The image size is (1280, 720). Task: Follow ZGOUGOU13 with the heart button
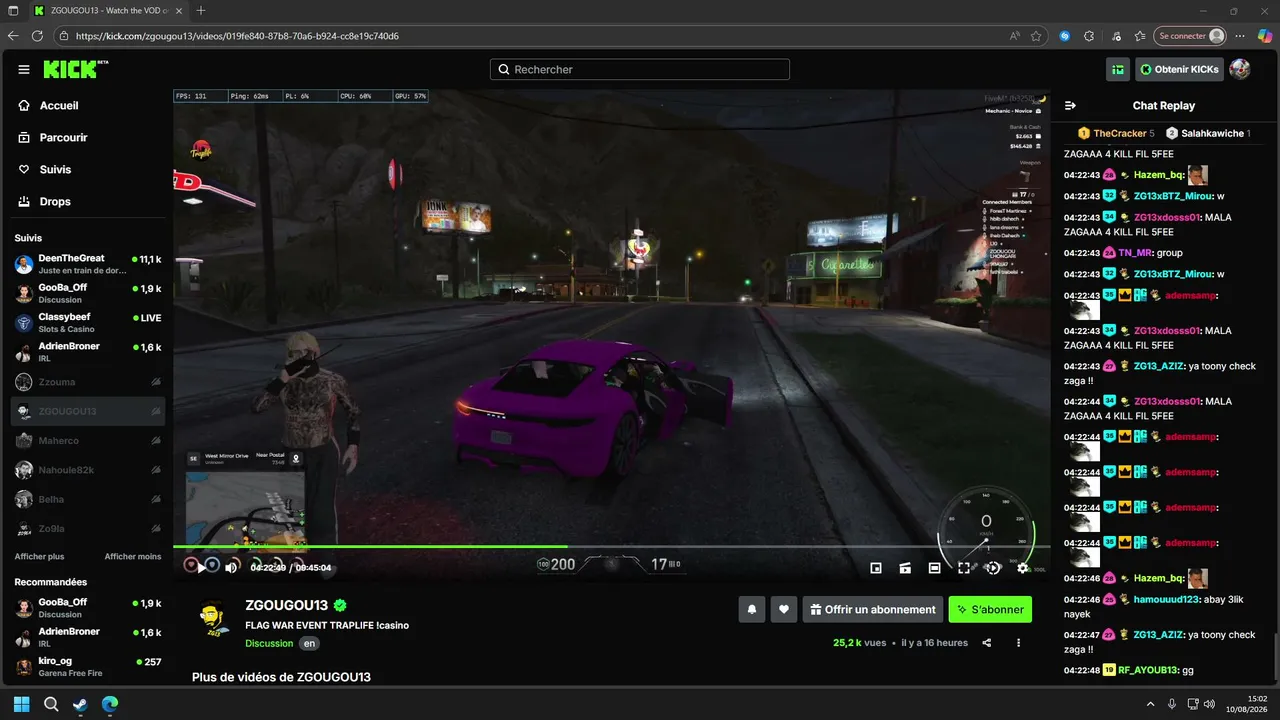pos(784,609)
